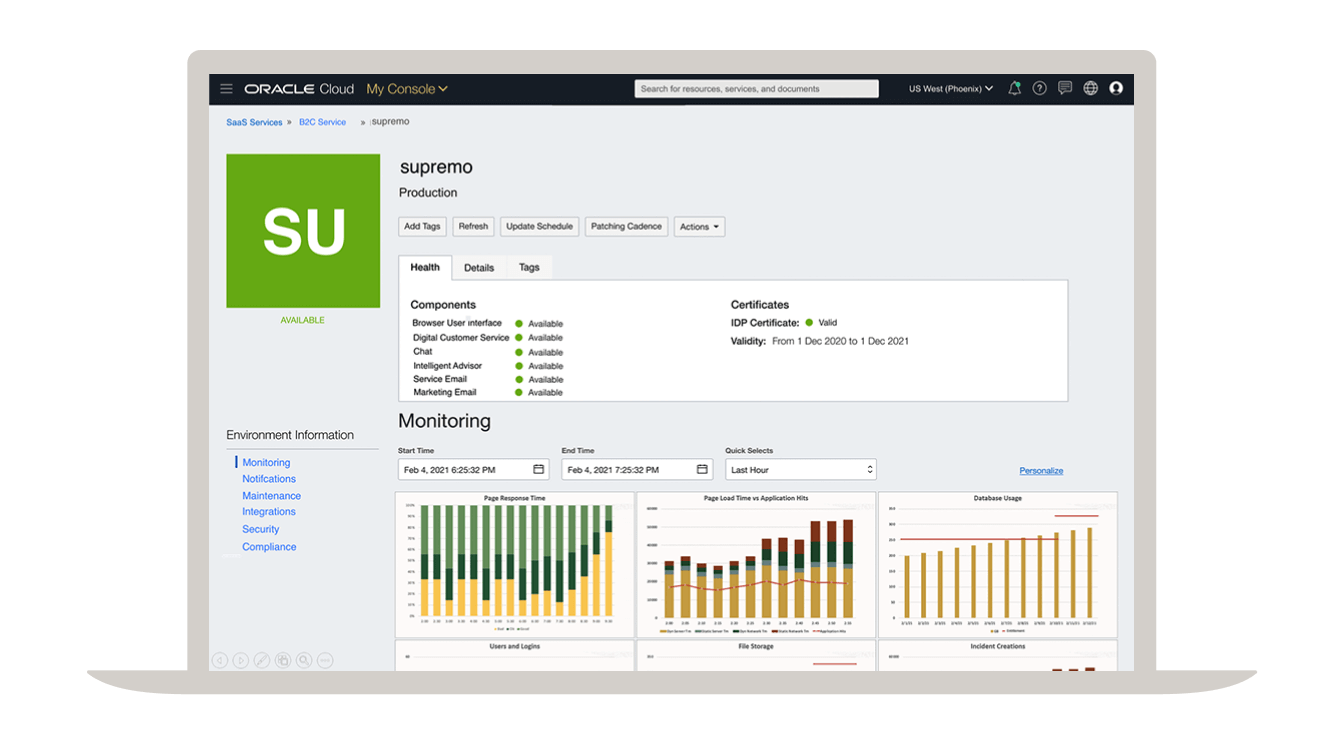
Task: Click the resources search field
Action: 756,88
